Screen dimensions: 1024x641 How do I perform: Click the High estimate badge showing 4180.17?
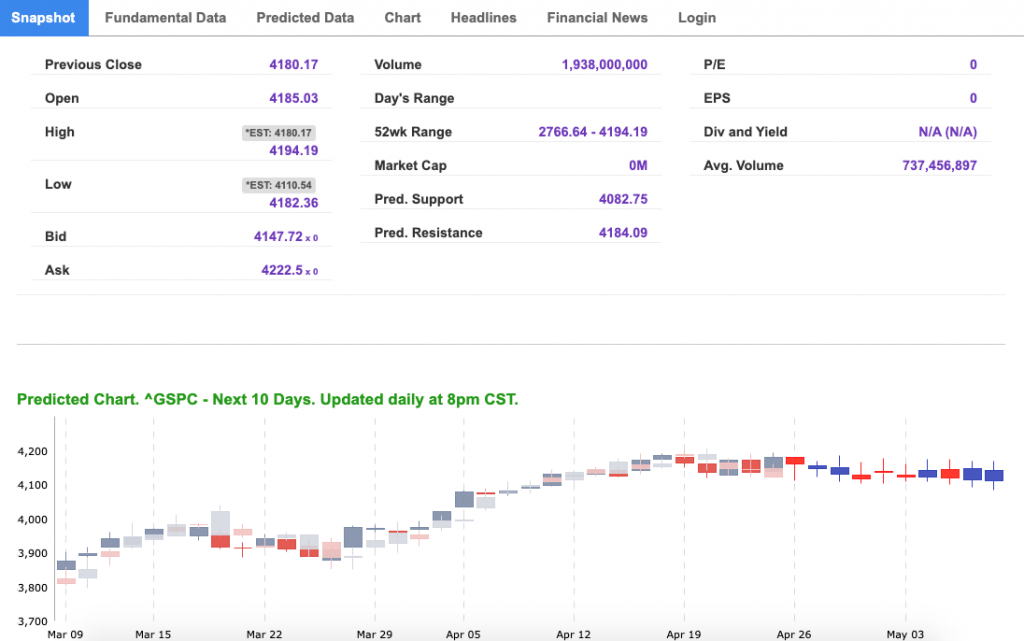point(279,132)
